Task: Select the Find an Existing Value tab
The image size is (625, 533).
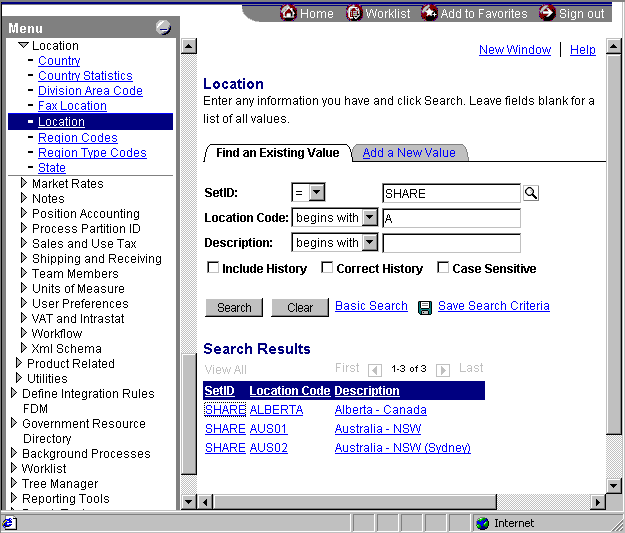Action: [x=277, y=153]
